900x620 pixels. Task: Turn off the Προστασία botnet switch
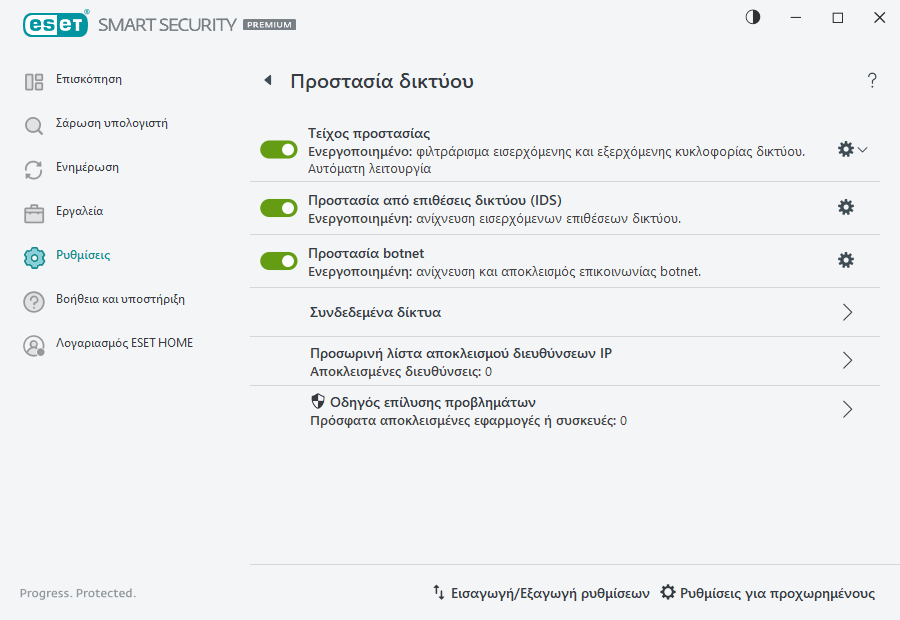point(278,260)
